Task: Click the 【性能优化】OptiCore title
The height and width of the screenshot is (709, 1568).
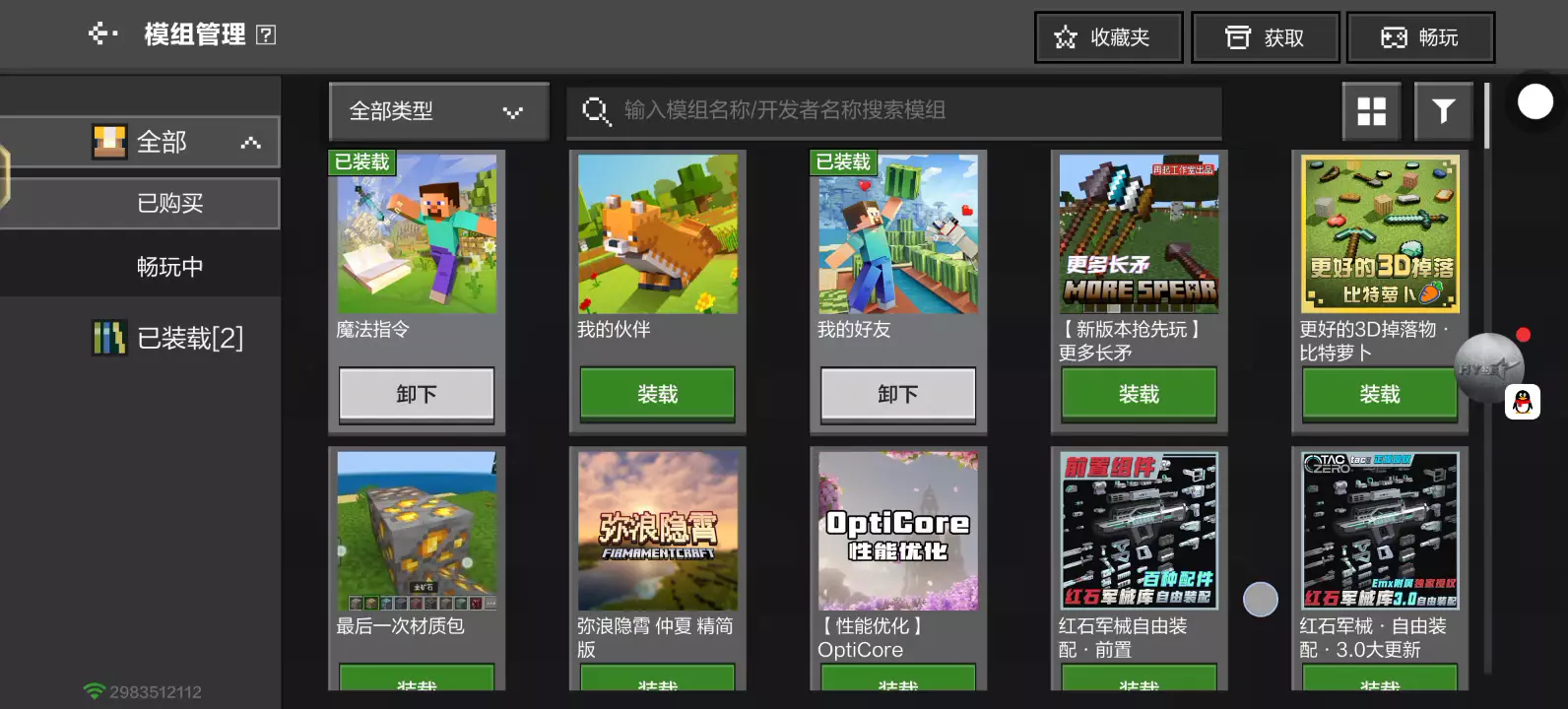Action: (871, 637)
